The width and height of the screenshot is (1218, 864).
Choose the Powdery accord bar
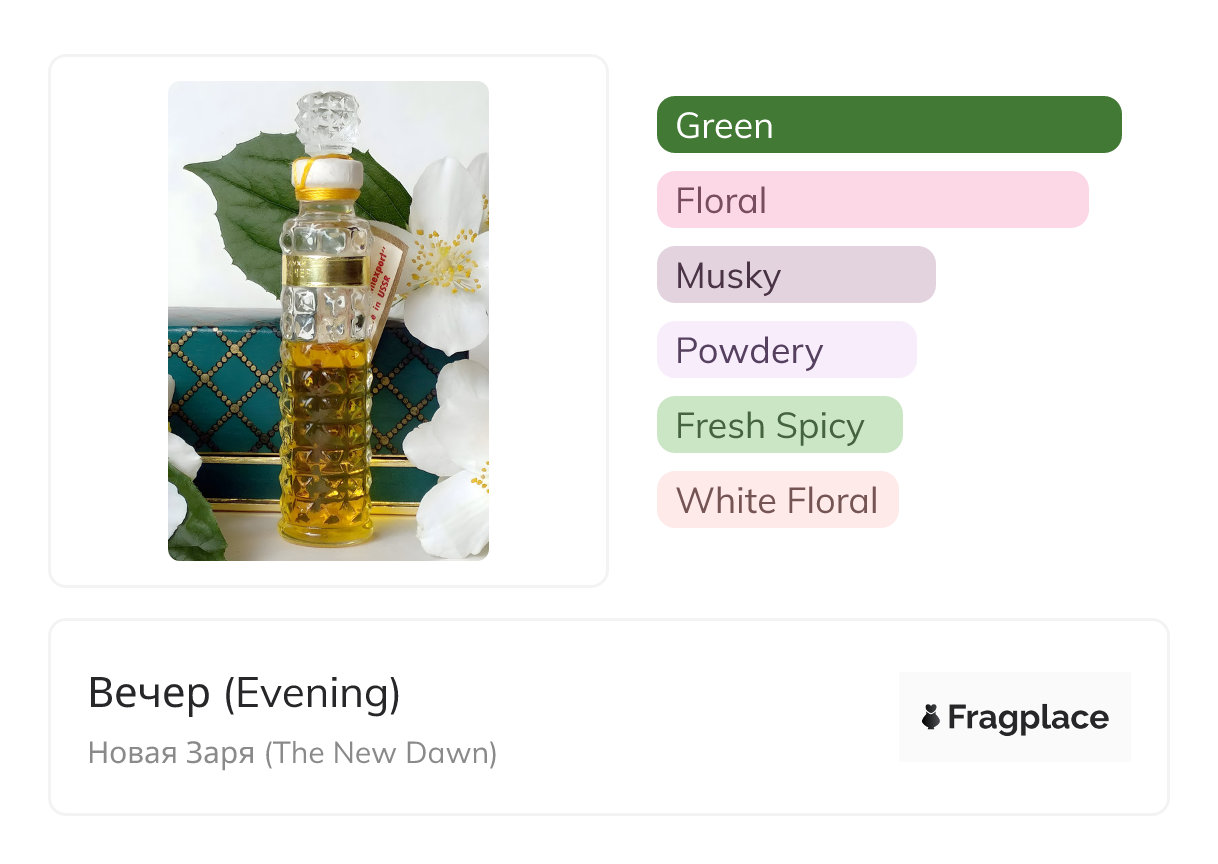tap(786, 350)
